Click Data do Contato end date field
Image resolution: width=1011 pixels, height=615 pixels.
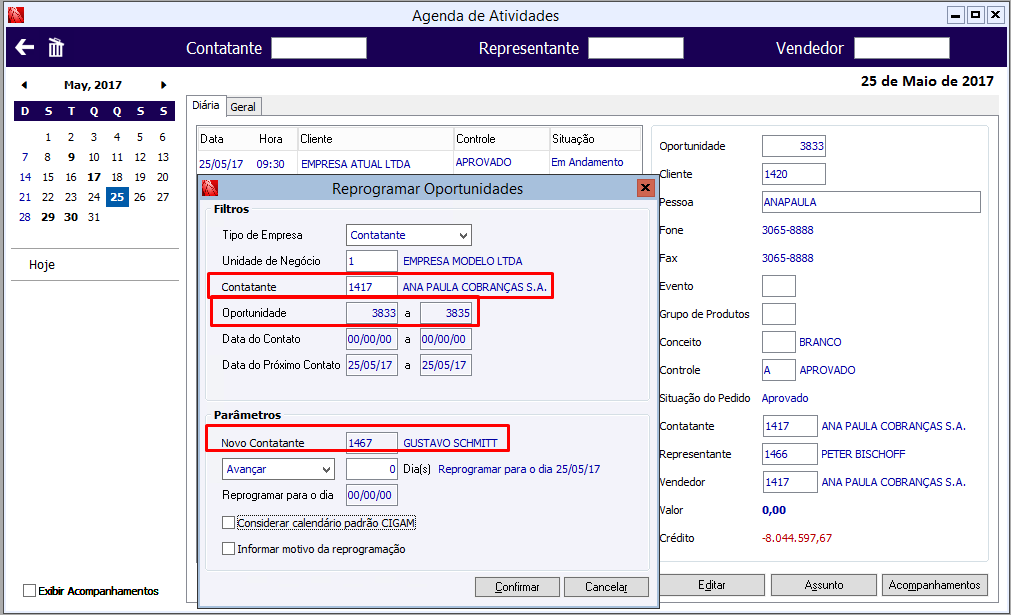446,339
